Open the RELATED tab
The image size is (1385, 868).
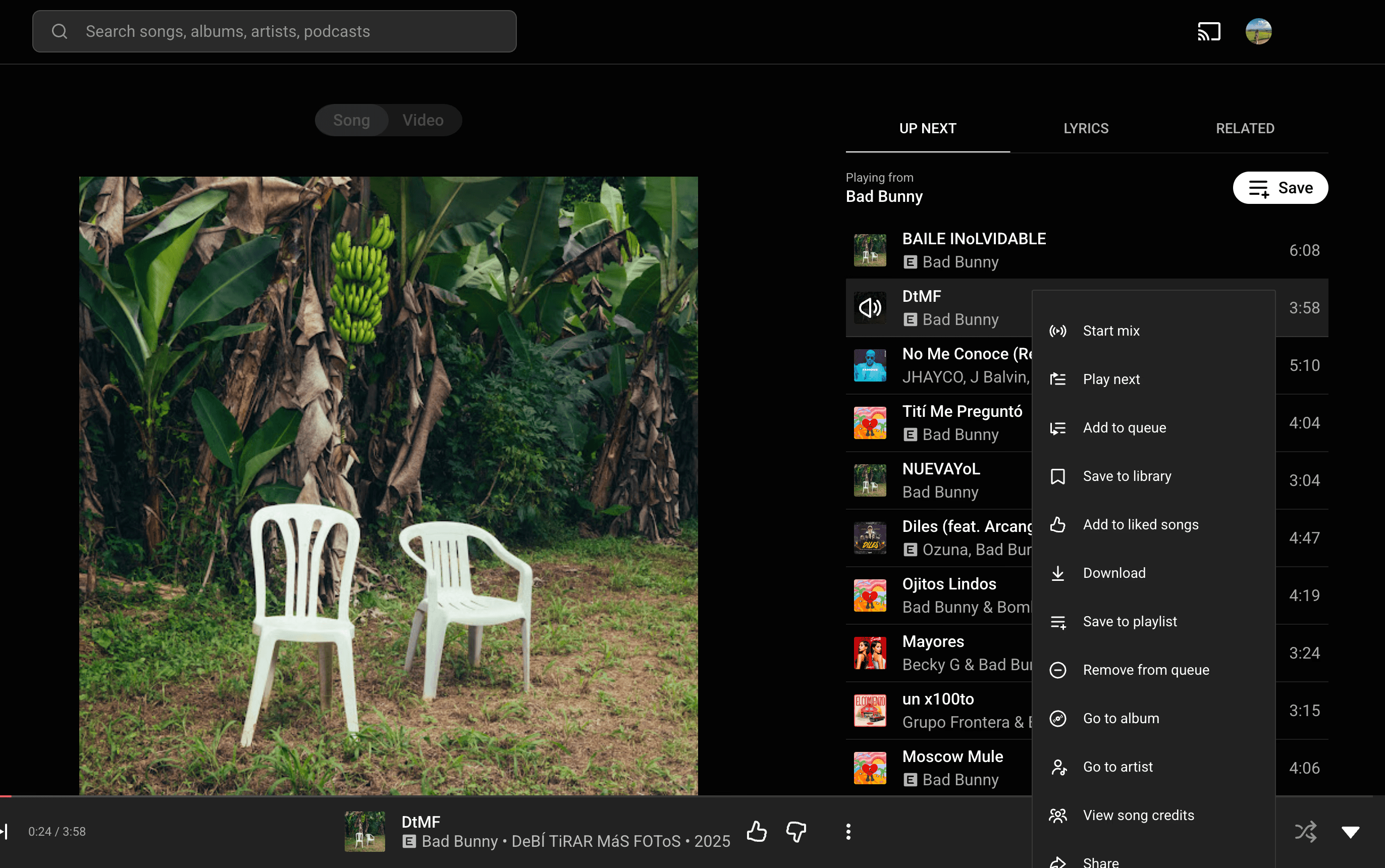(x=1245, y=128)
